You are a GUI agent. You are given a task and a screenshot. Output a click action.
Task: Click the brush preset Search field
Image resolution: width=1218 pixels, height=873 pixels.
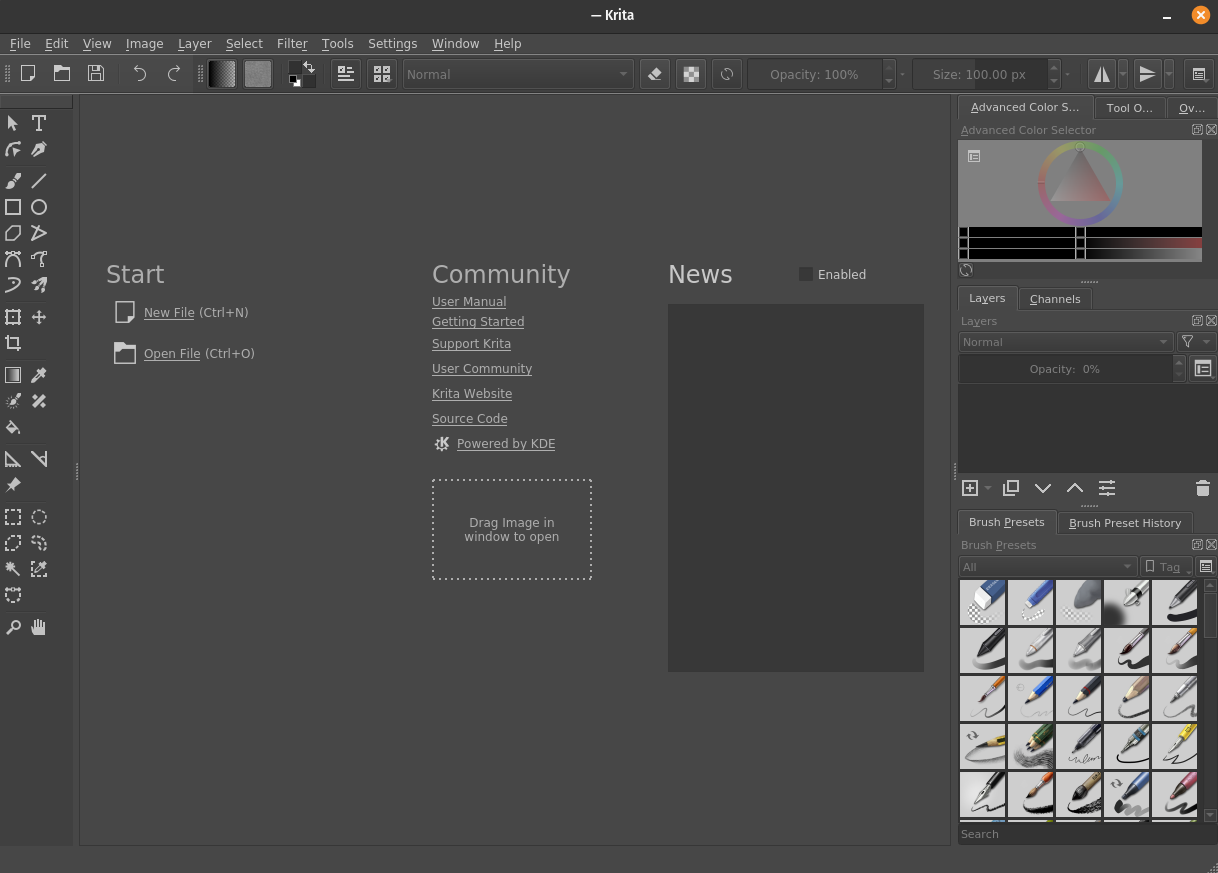(x=1086, y=834)
